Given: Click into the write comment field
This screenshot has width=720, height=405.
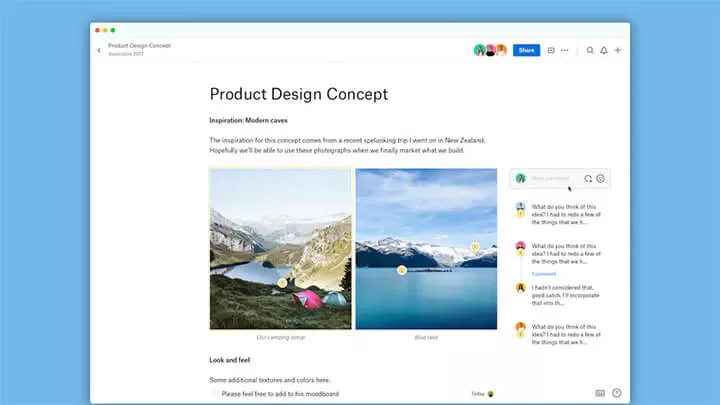Looking at the screenshot, I should [552, 179].
